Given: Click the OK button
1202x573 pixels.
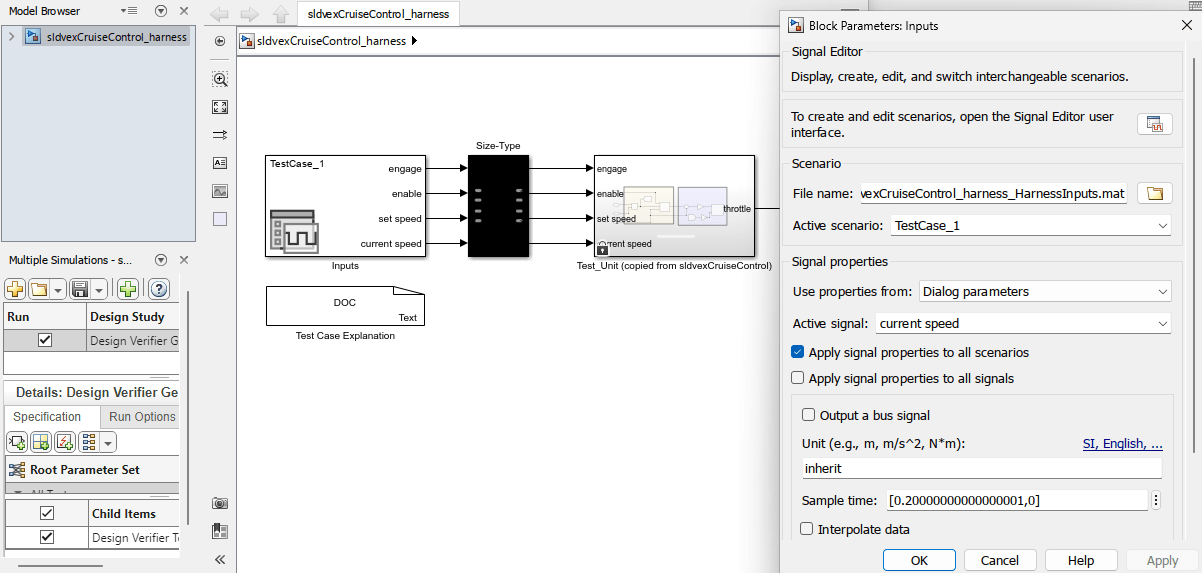Looking at the screenshot, I should pyautogui.click(x=919, y=560).
